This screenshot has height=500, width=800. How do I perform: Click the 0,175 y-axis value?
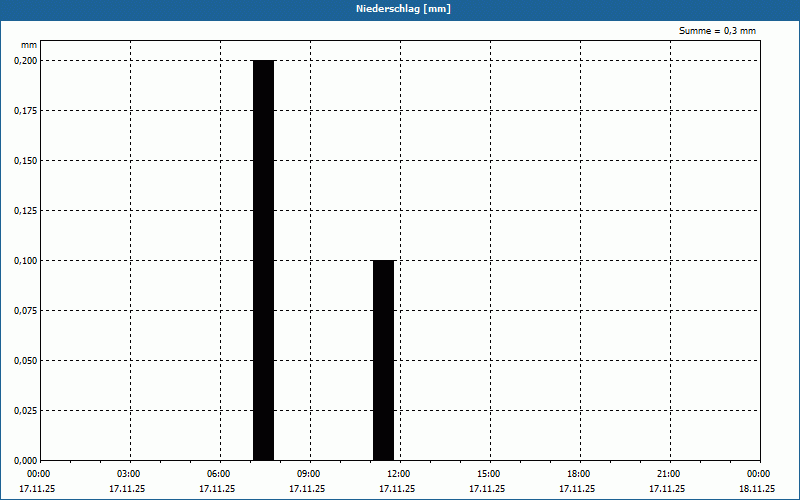[x=26, y=110]
